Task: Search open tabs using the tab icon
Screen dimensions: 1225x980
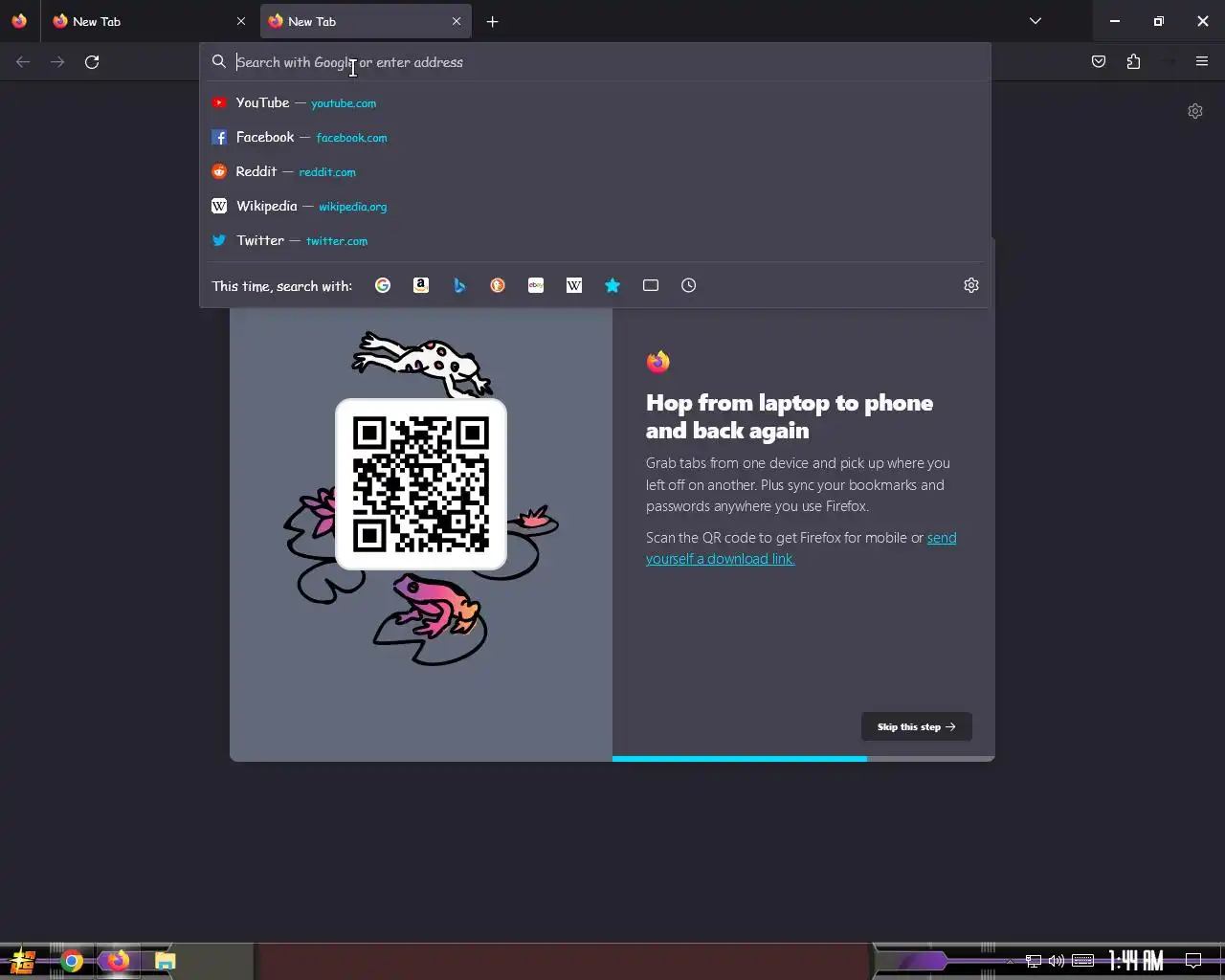Action: (x=651, y=285)
